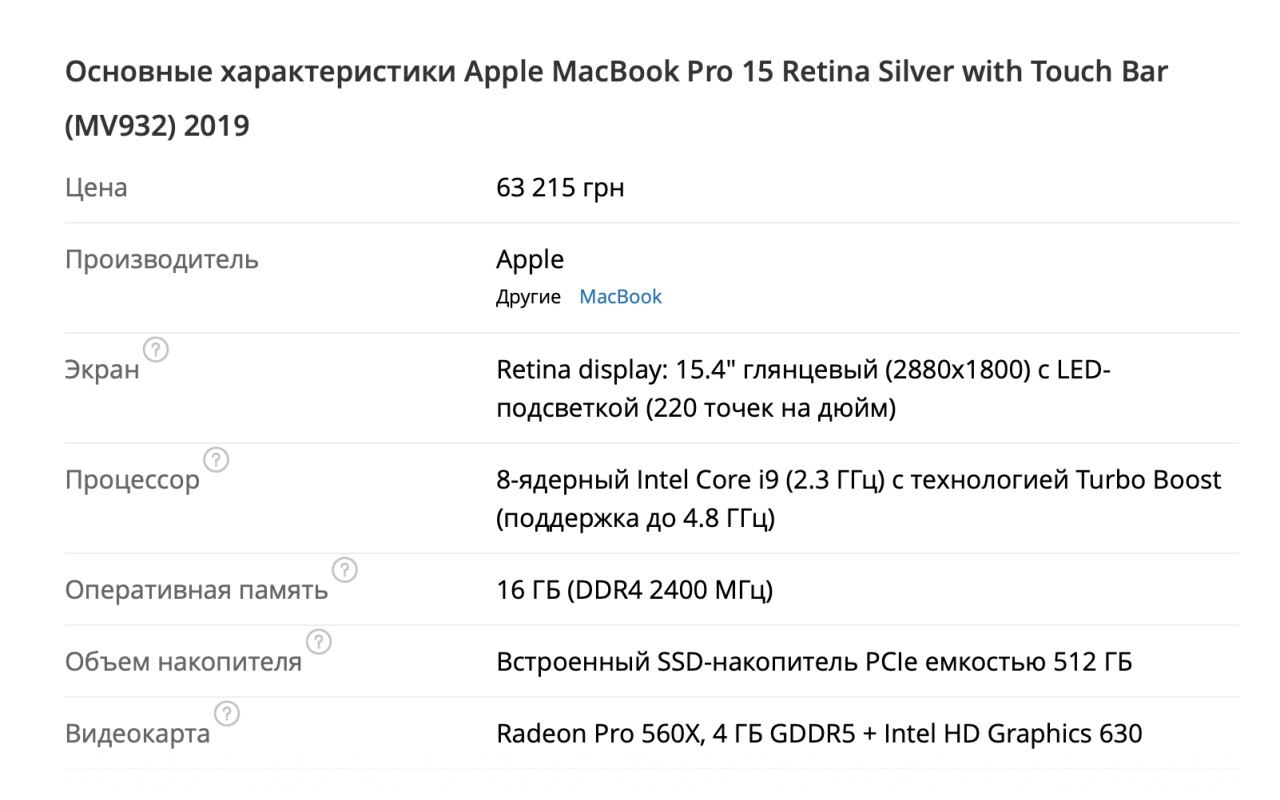
Task: Click the 16 ГБ (DDR4 2400 МГц) value
Action: 635,590
